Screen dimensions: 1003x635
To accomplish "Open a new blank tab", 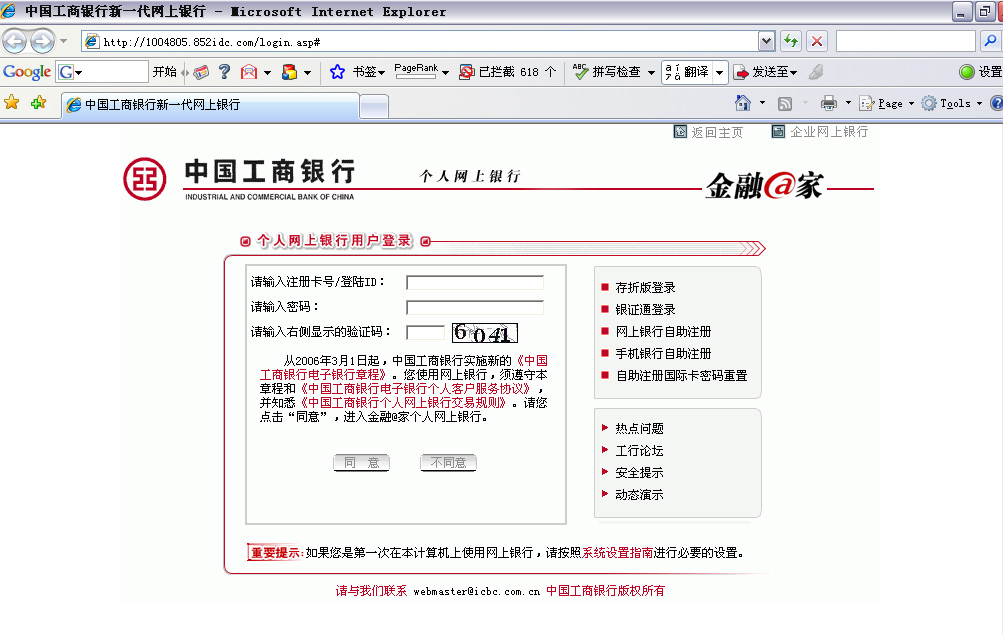I will coord(374,106).
